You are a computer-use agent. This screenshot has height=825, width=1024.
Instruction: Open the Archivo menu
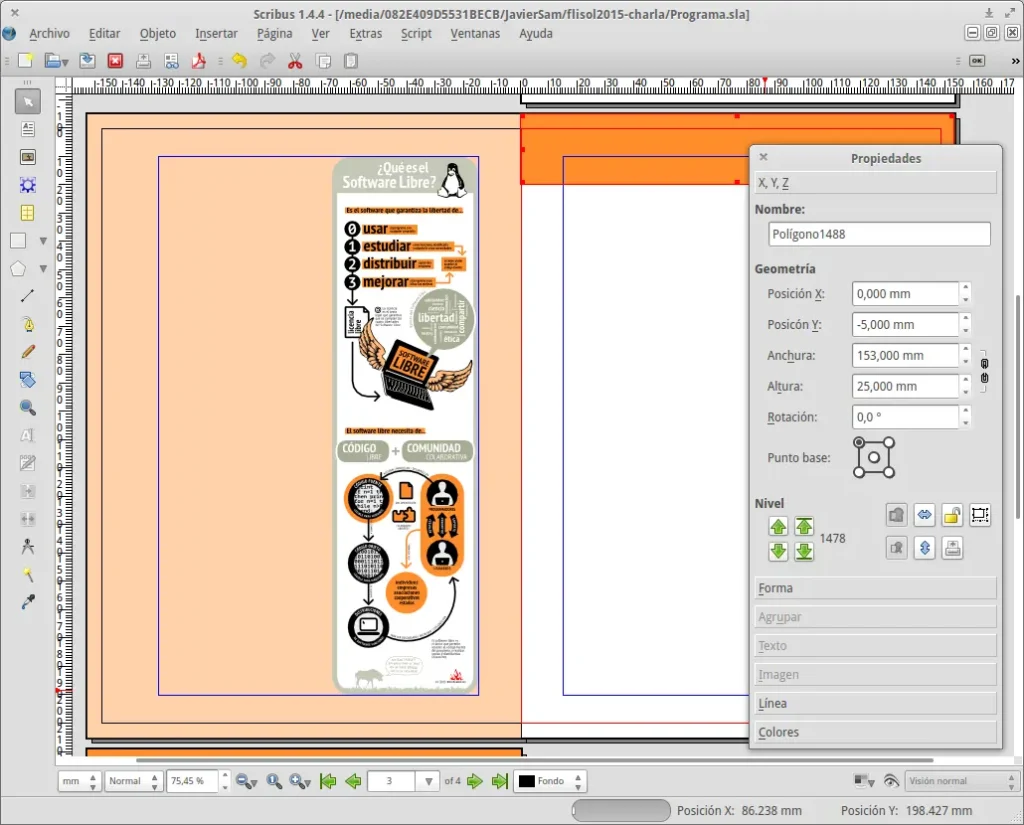49,33
